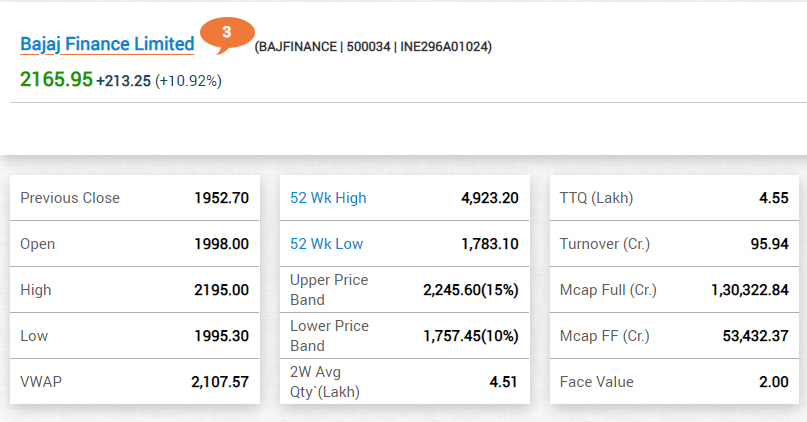The height and width of the screenshot is (422, 807).
Task: Click the Lower Price Band value 1,757.45(10%)
Action: click(x=470, y=336)
